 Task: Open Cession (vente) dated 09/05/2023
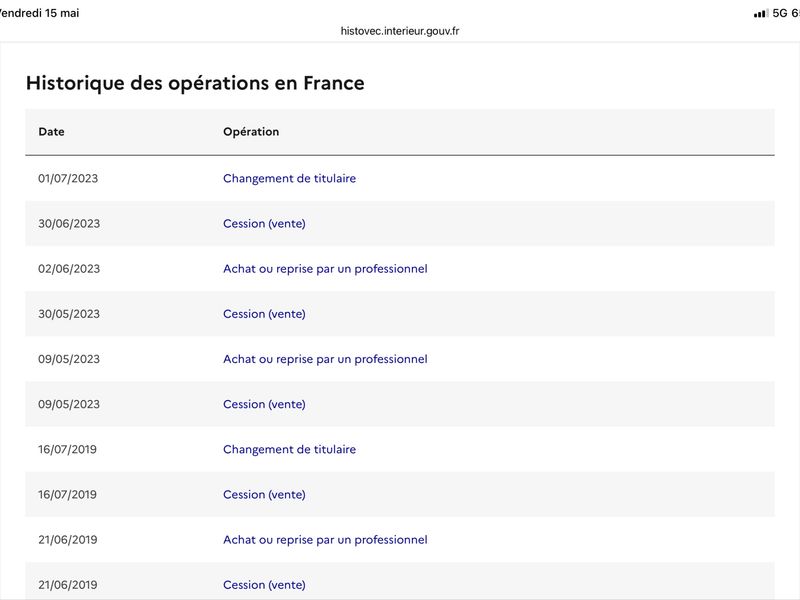point(264,404)
